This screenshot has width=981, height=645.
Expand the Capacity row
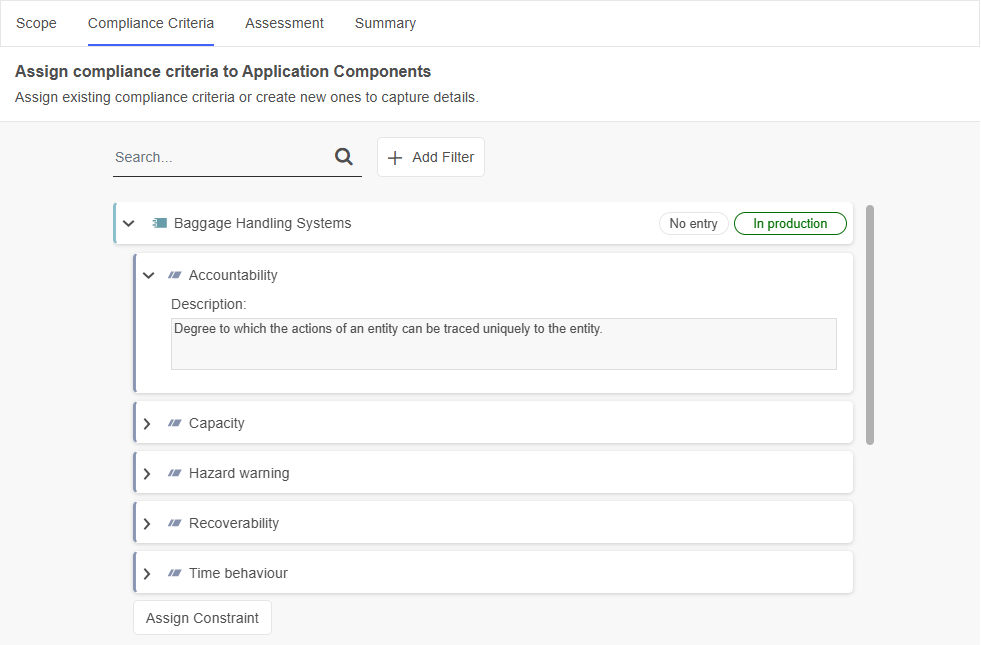click(147, 424)
